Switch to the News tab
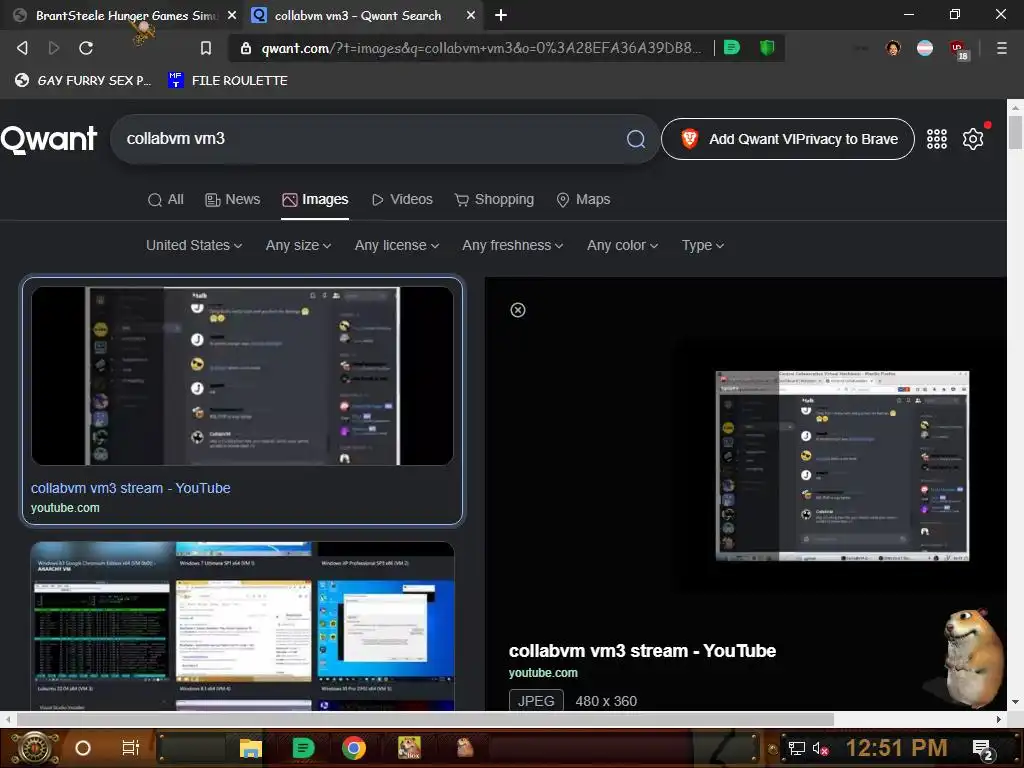Image resolution: width=1024 pixels, height=768 pixels. [x=232, y=200]
